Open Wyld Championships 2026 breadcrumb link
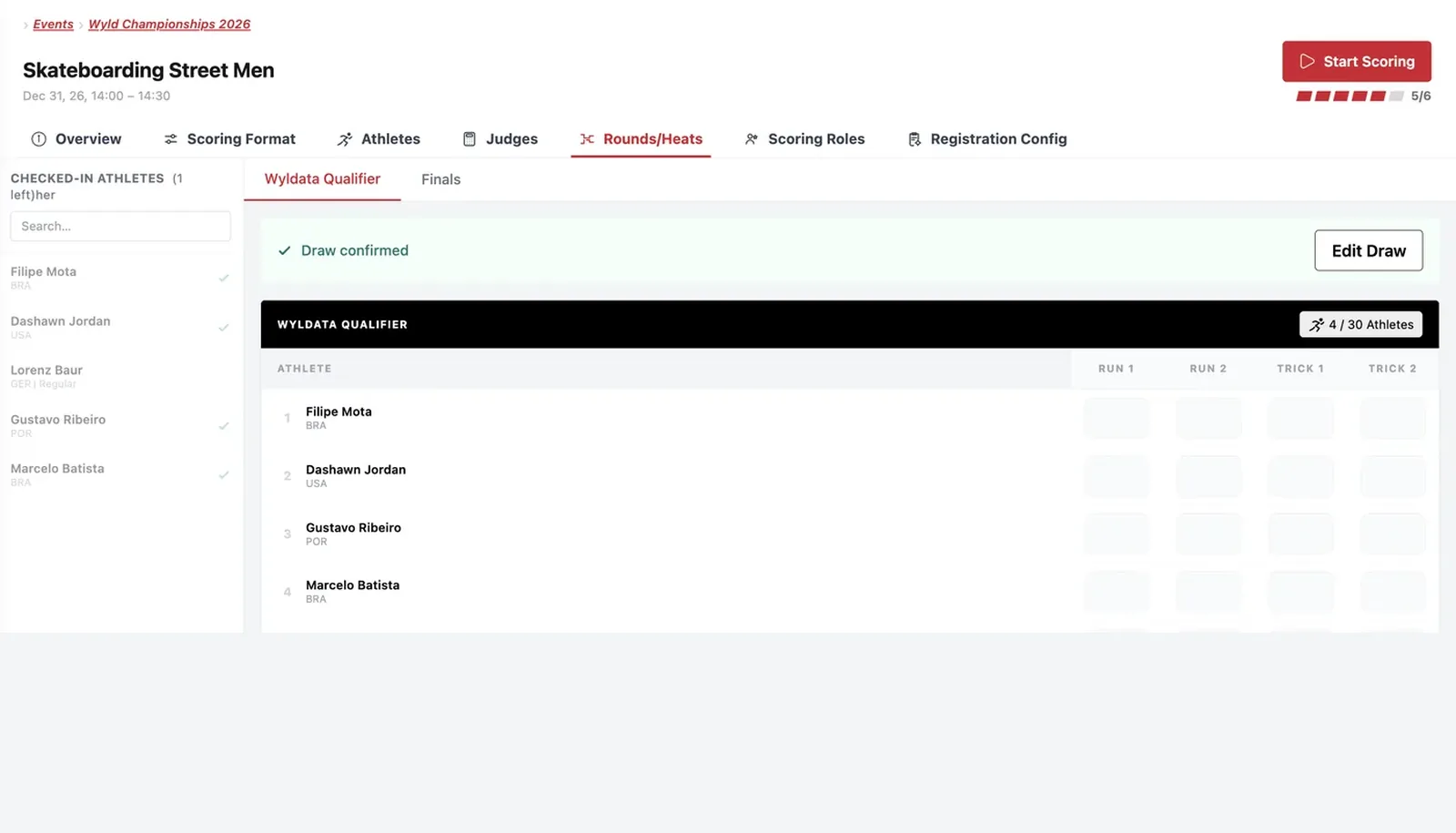This screenshot has height=833, width=1456. pyautogui.click(x=169, y=25)
